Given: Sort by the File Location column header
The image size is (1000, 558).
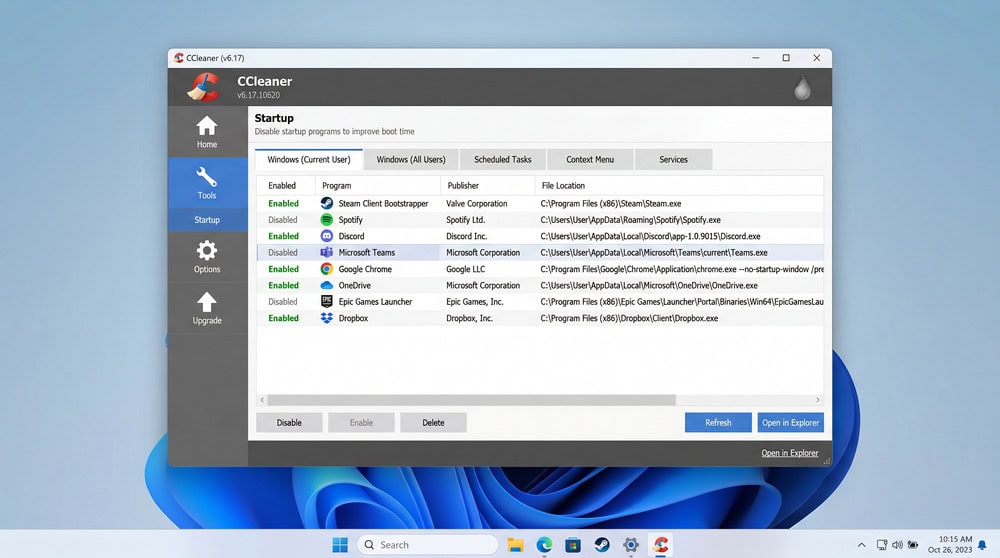Looking at the screenshot, I should pos(679,186).
